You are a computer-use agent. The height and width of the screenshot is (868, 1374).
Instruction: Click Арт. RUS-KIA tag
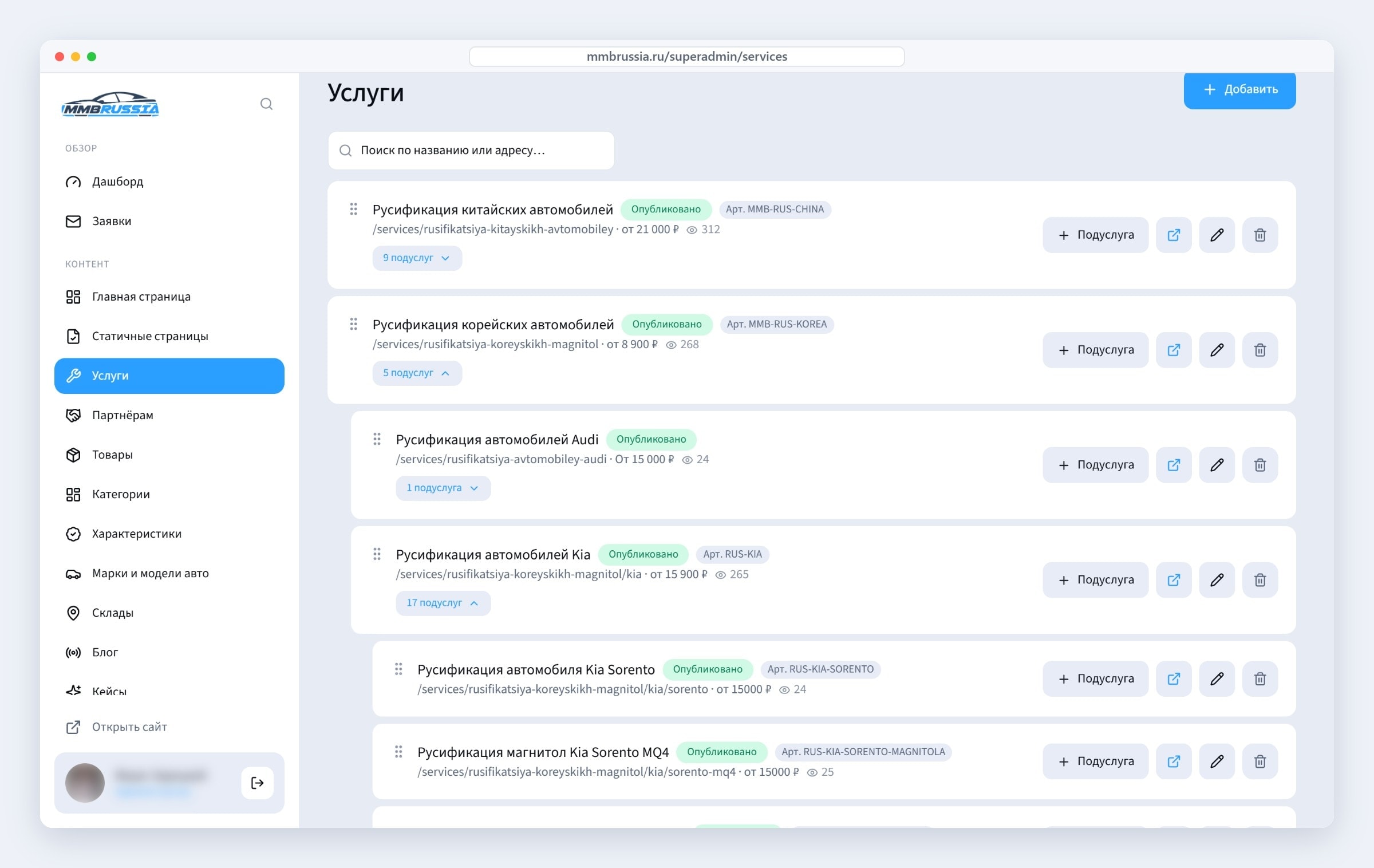click(x=732, y=555)
